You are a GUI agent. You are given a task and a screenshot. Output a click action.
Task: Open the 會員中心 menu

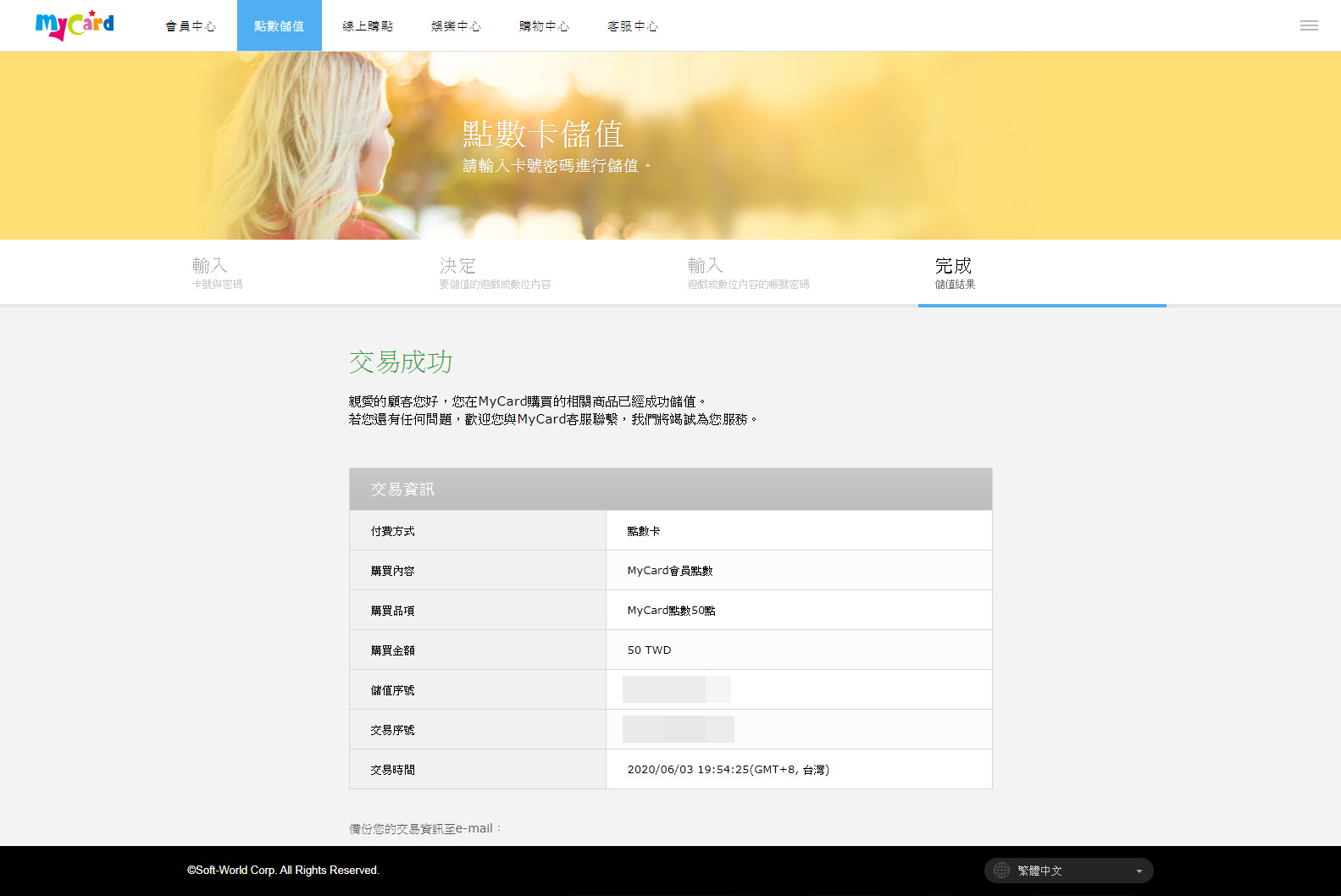click(191, 26)
